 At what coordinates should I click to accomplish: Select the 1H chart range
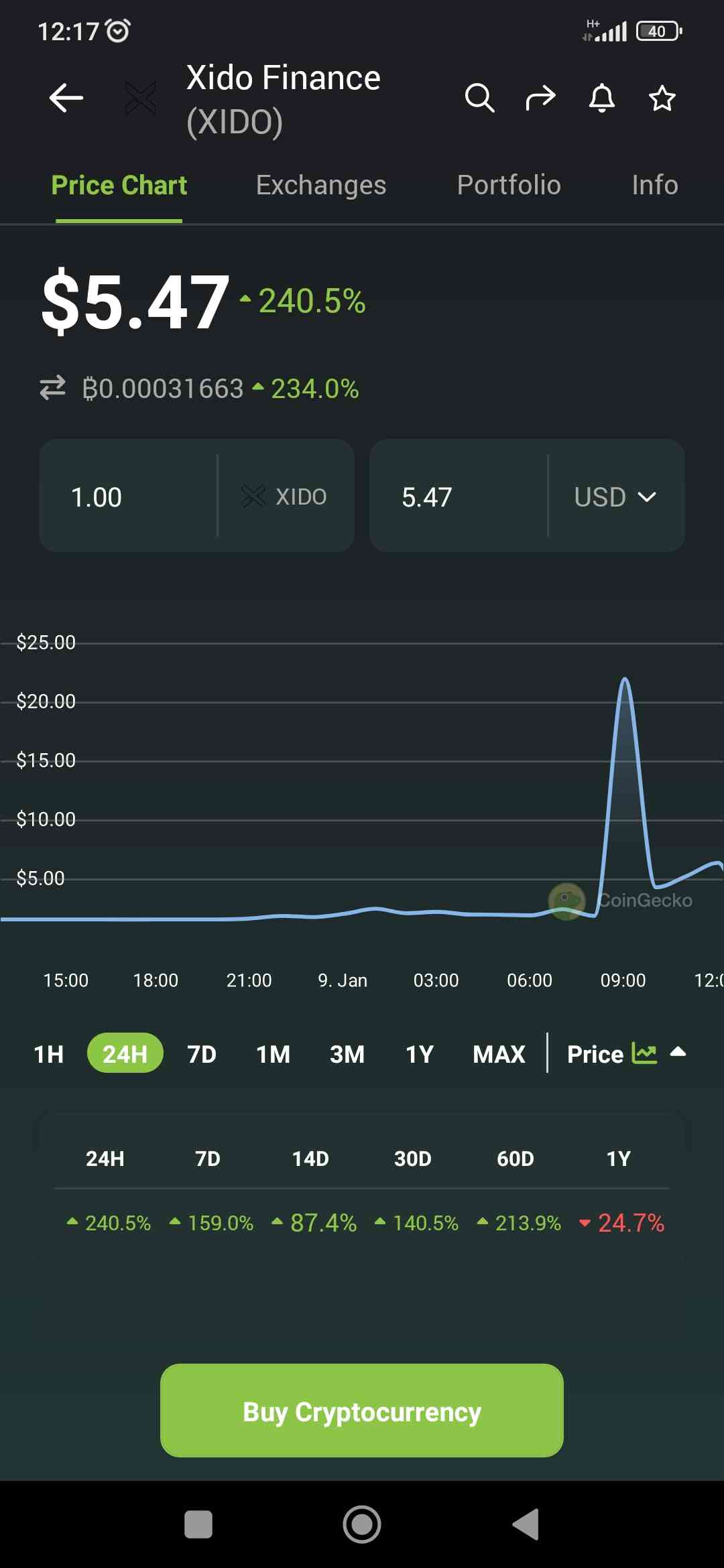point(49,1054)
